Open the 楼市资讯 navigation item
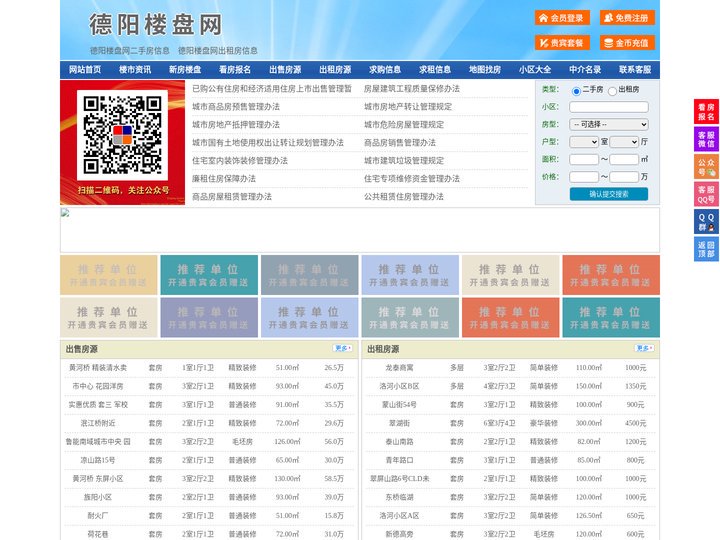Viewport: 720px width, 540px height. pyautogui.click(x=135, y=70)
